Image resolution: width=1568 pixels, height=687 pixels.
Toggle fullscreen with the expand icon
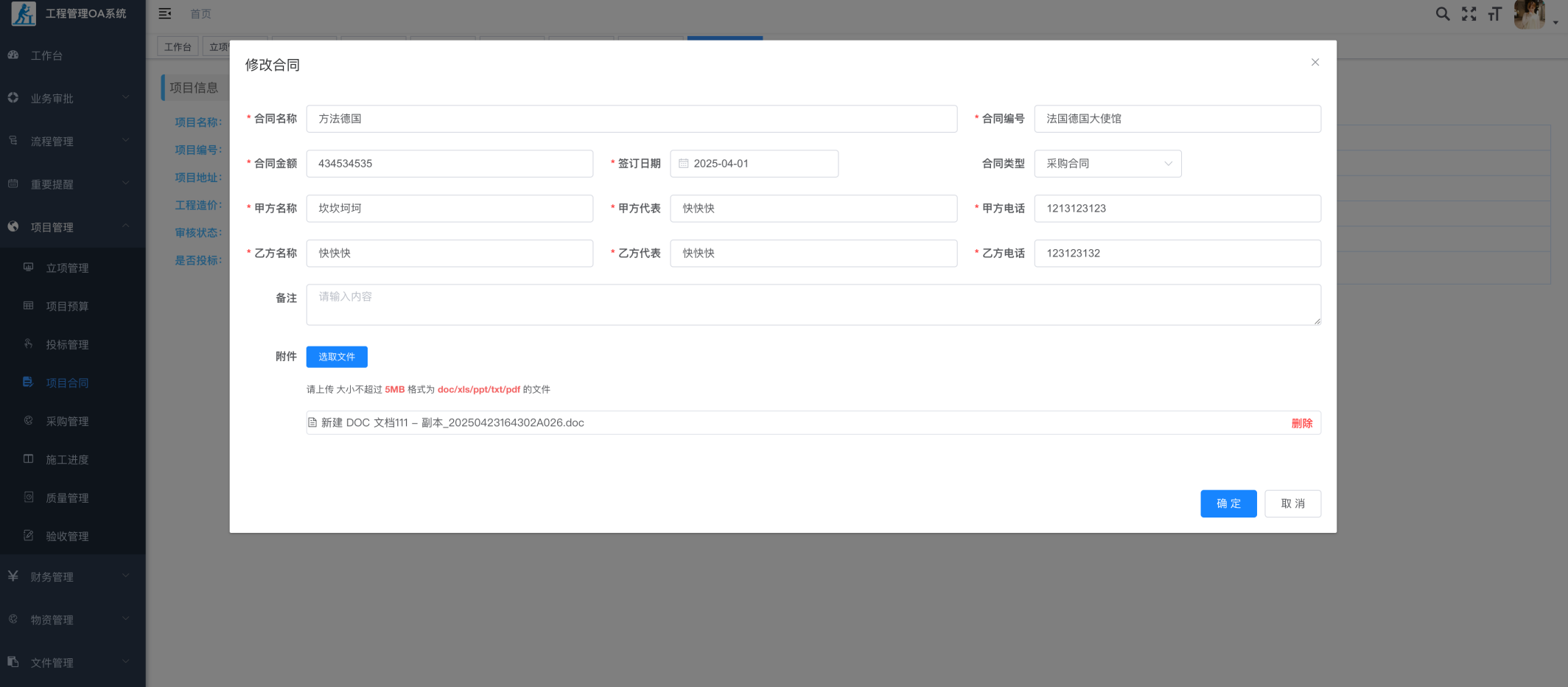[1469, 14]
